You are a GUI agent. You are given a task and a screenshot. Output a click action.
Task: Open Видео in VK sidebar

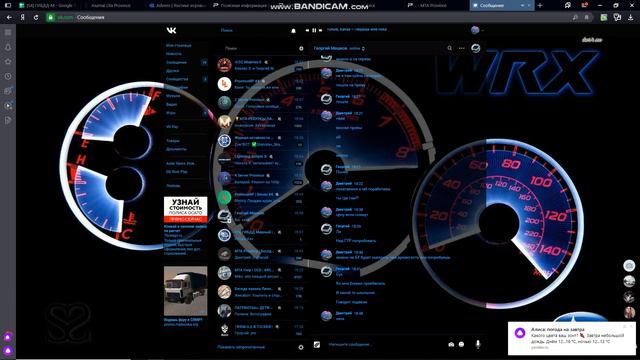(172, 104)
